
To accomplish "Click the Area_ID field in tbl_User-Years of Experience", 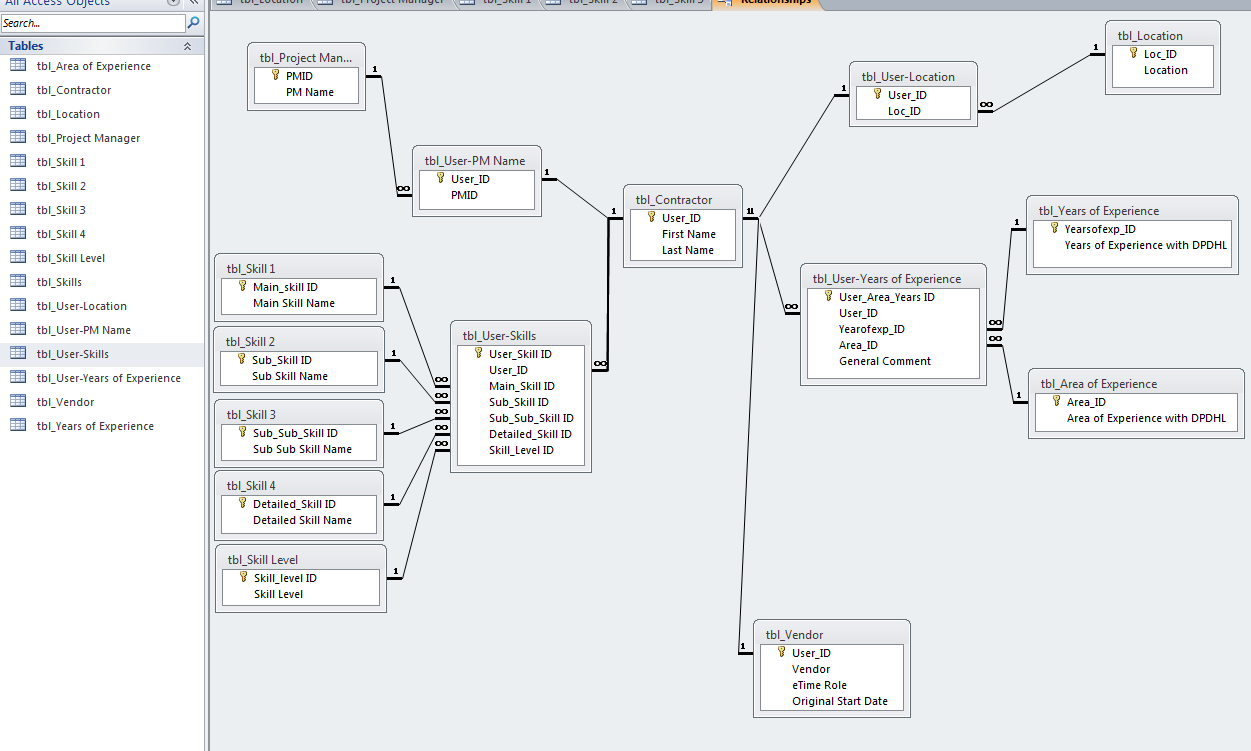I will [x=858, y=345].
